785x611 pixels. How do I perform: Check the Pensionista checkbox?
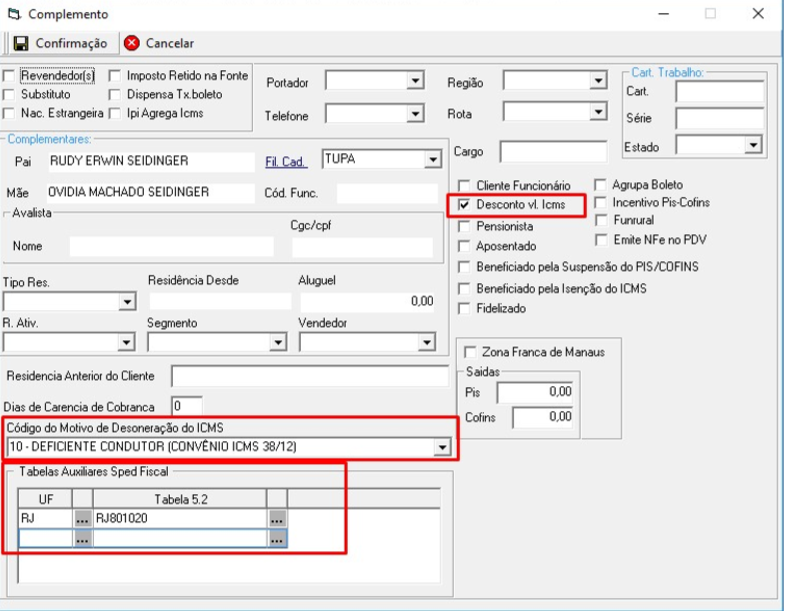point(464,226)
